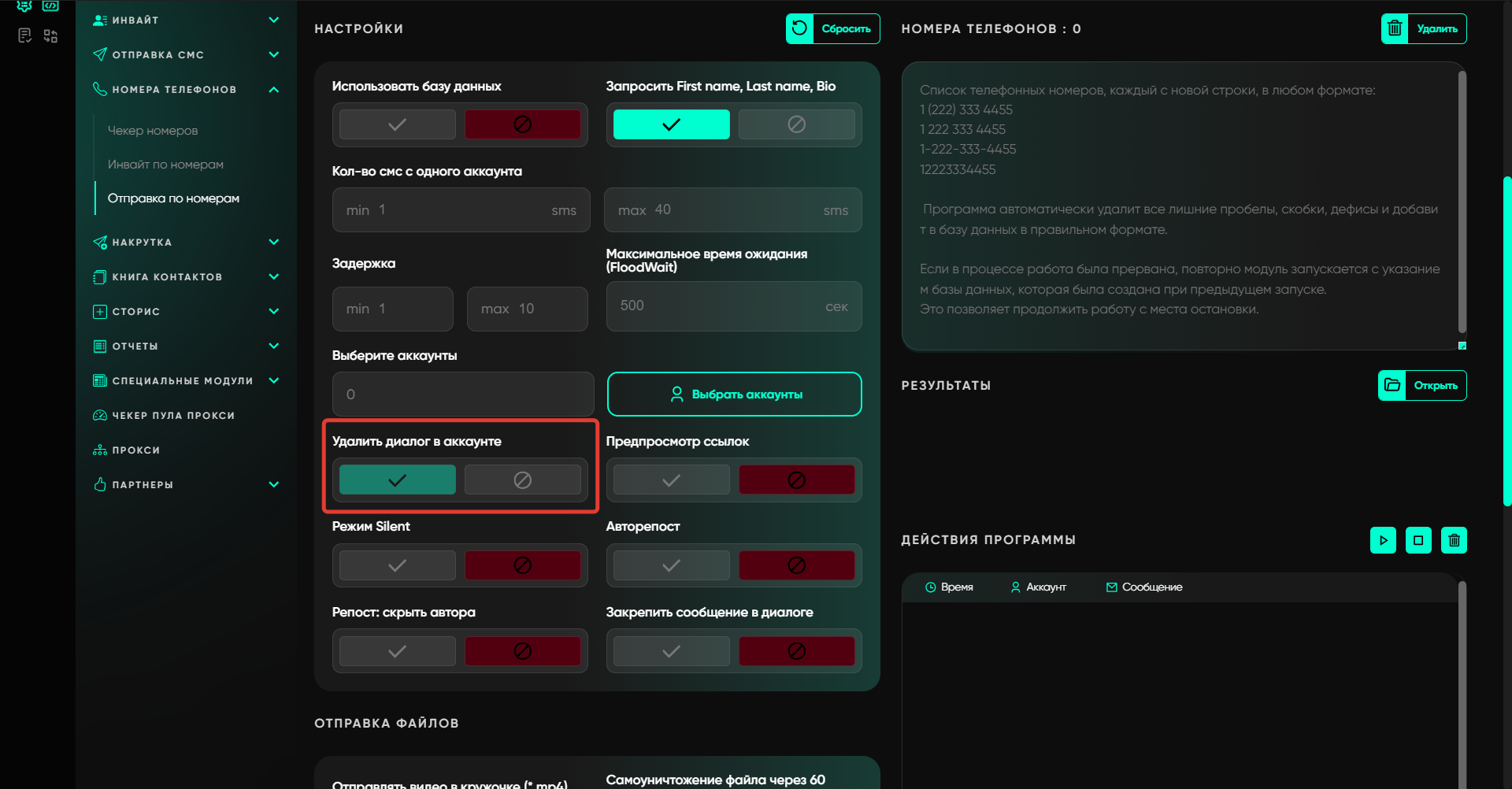The width and height of the screenshot is (1512, 789).
Task: Click the play icon in Действия программы
Action: (1383, 540)
